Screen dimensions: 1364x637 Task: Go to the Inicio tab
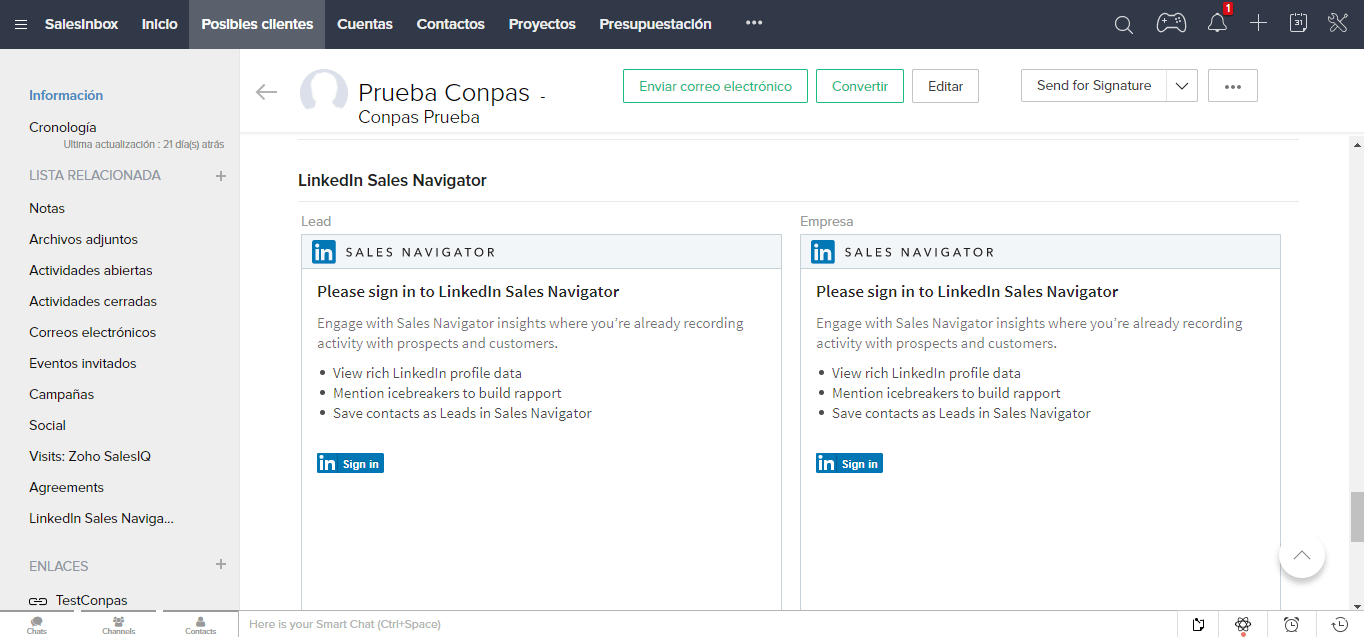160,24
